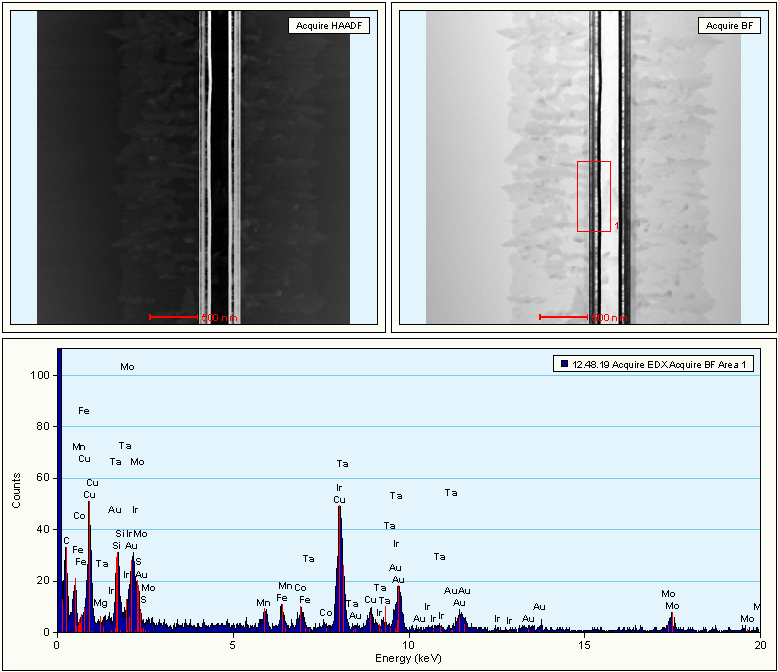Click the Acquire HAADF image label

pos(329,26)
